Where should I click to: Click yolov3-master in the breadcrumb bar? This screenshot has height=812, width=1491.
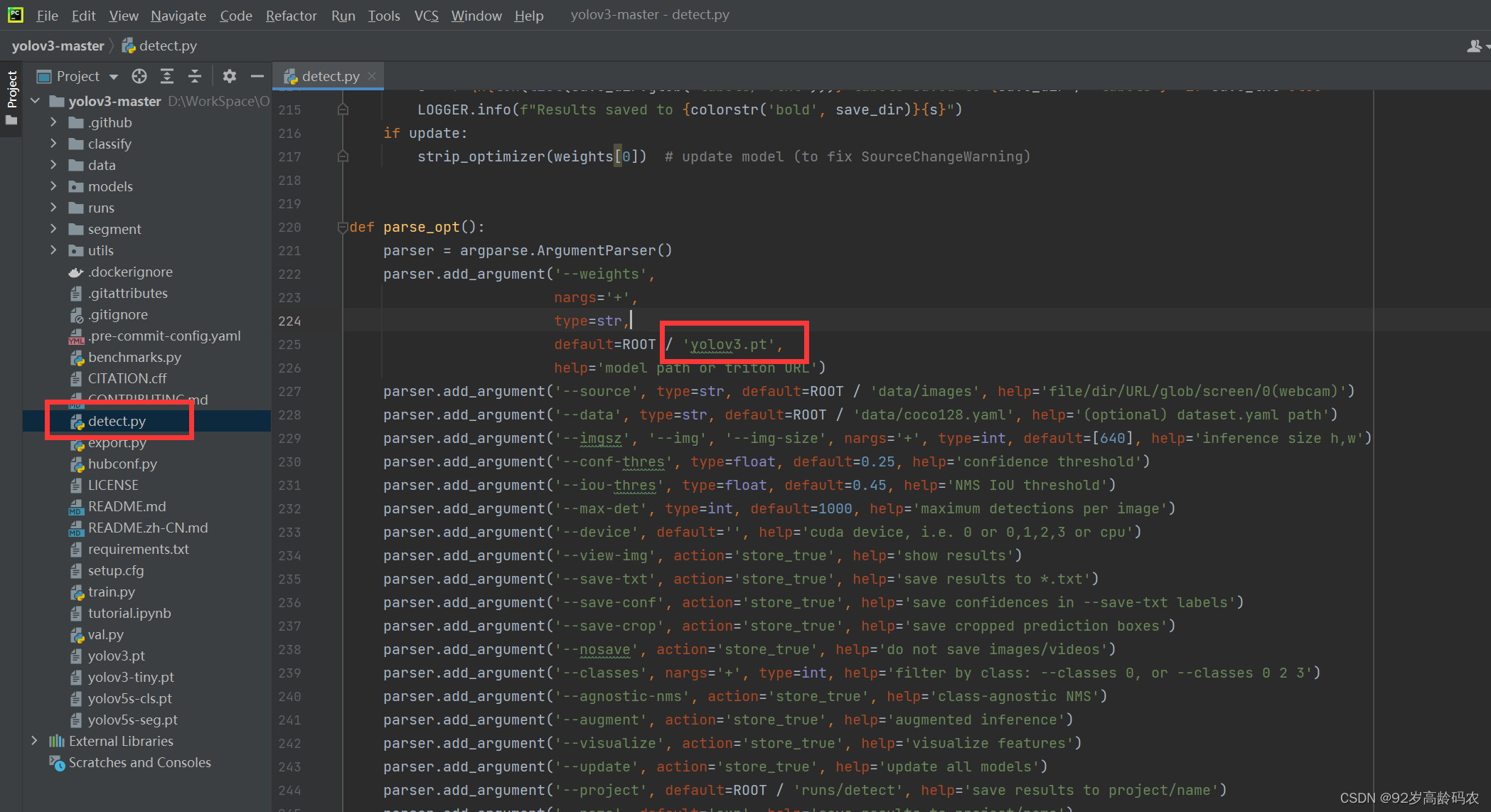(58, 46)
